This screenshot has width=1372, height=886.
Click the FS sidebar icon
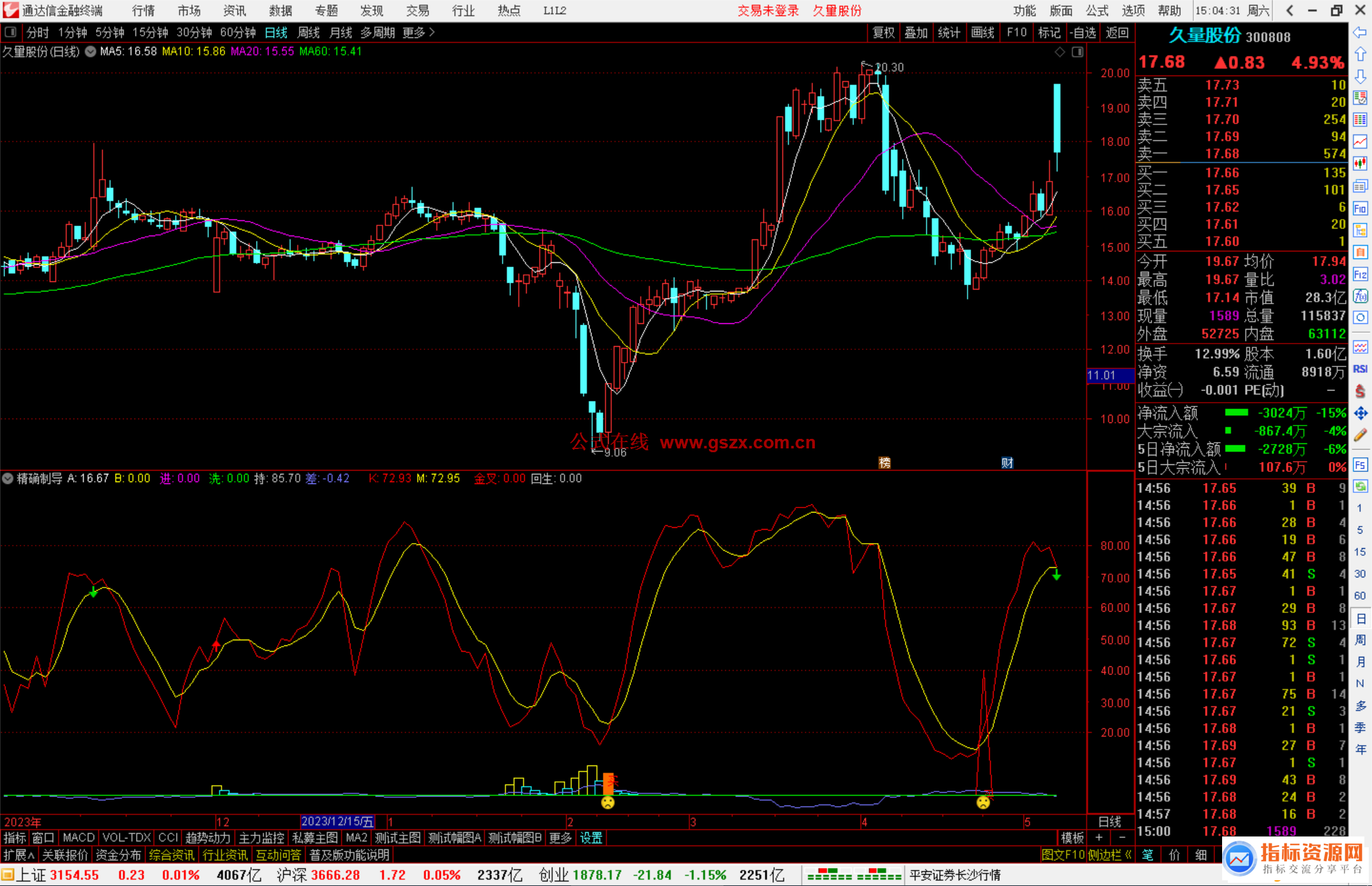click(x=1360, y=465)
